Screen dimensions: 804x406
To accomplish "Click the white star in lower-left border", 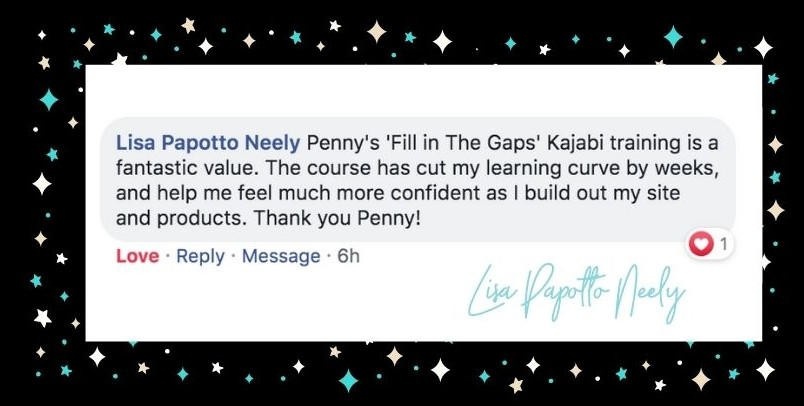I will click(x=42, y=317).
